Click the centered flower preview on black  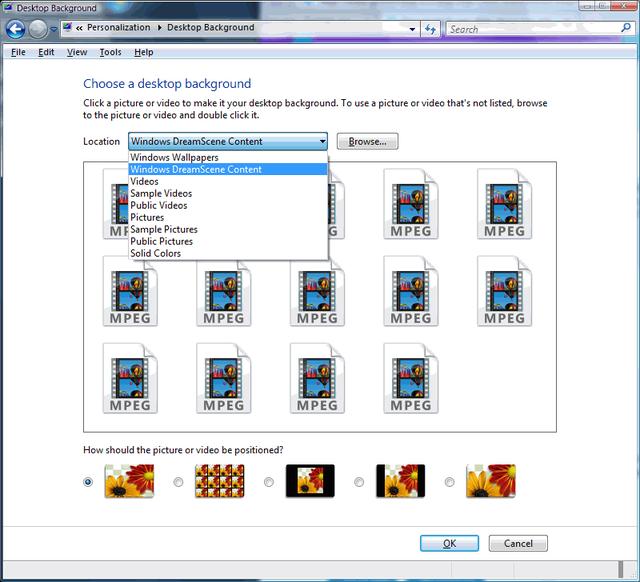tap(310, 481)
